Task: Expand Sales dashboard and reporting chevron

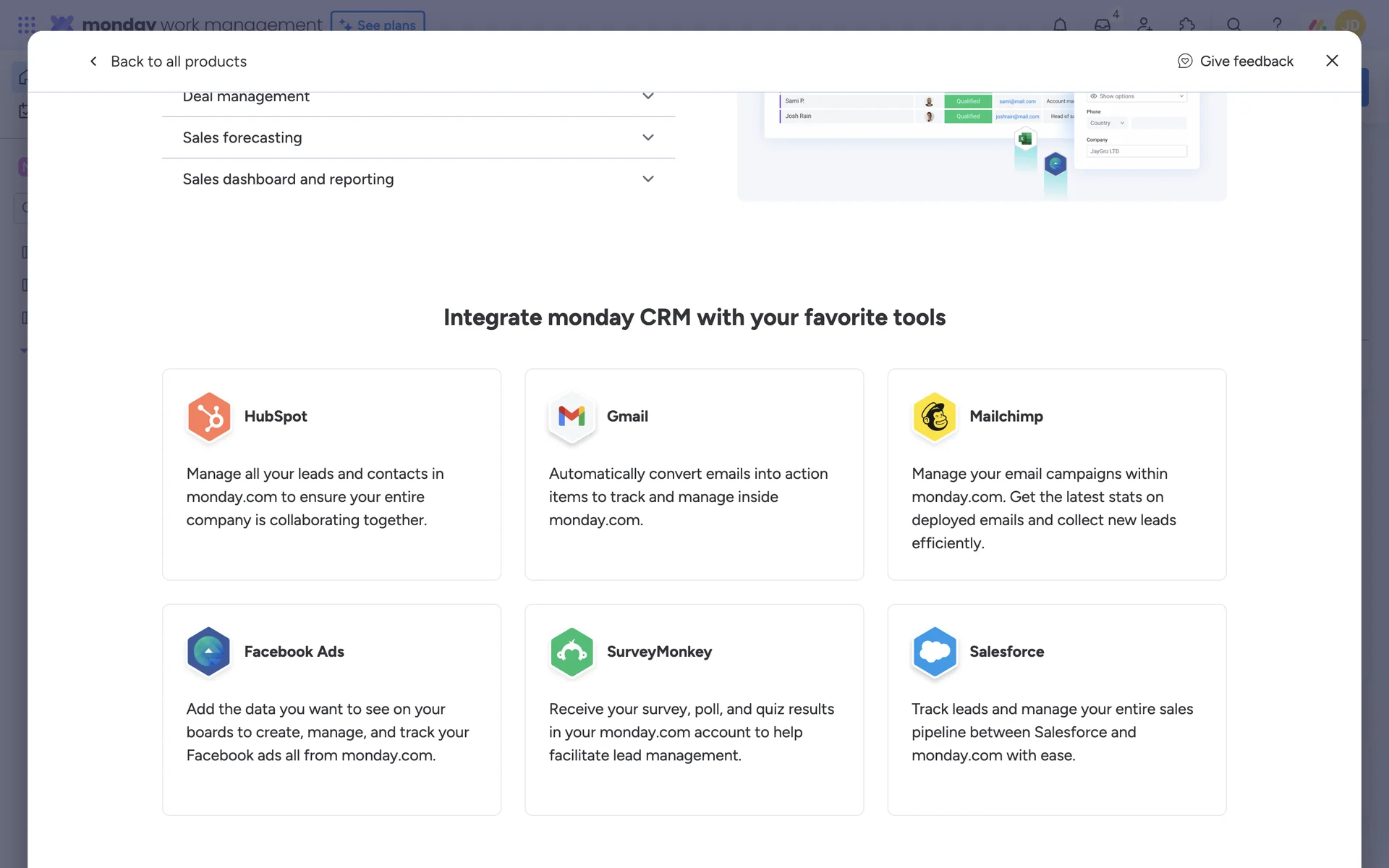Action: click(648, 179)
